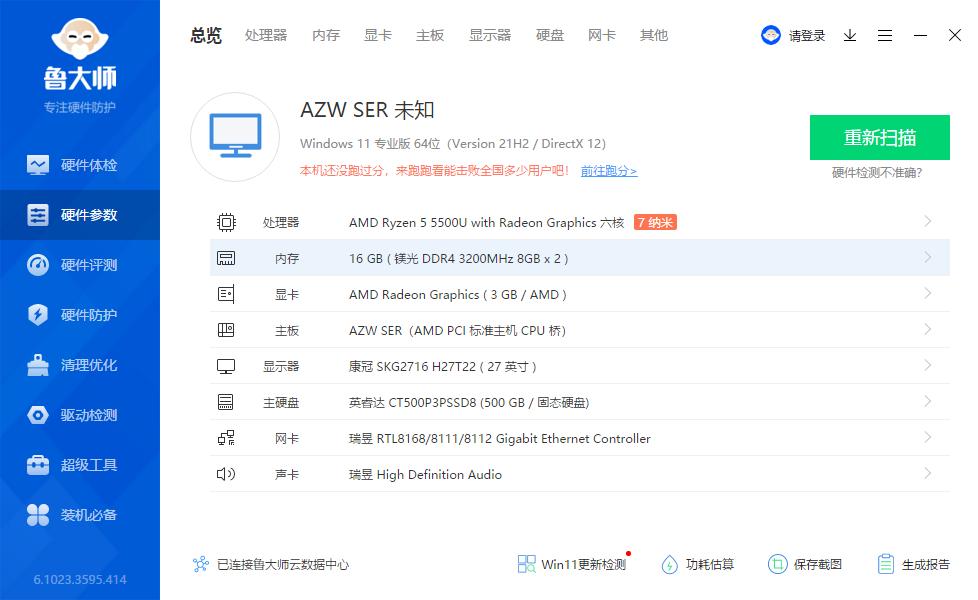This screenshot has height=600, width=978.
Task: Switch to the 网卡 tab
Action: click(601, 35)
